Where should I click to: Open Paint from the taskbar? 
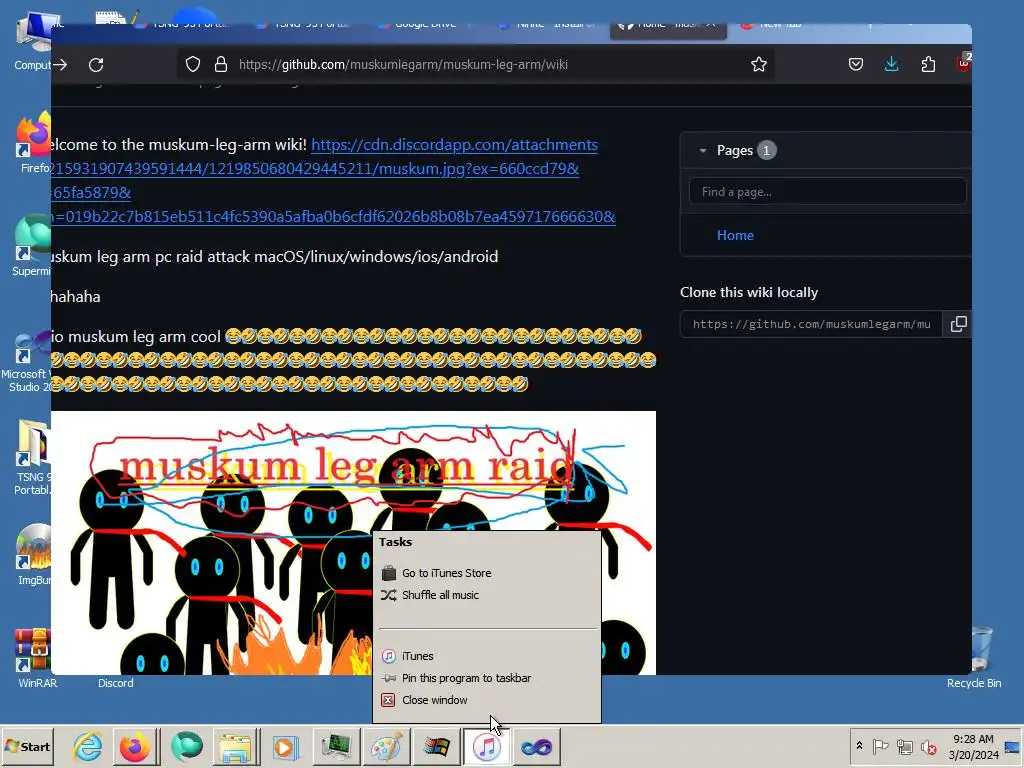click(386, 746)
